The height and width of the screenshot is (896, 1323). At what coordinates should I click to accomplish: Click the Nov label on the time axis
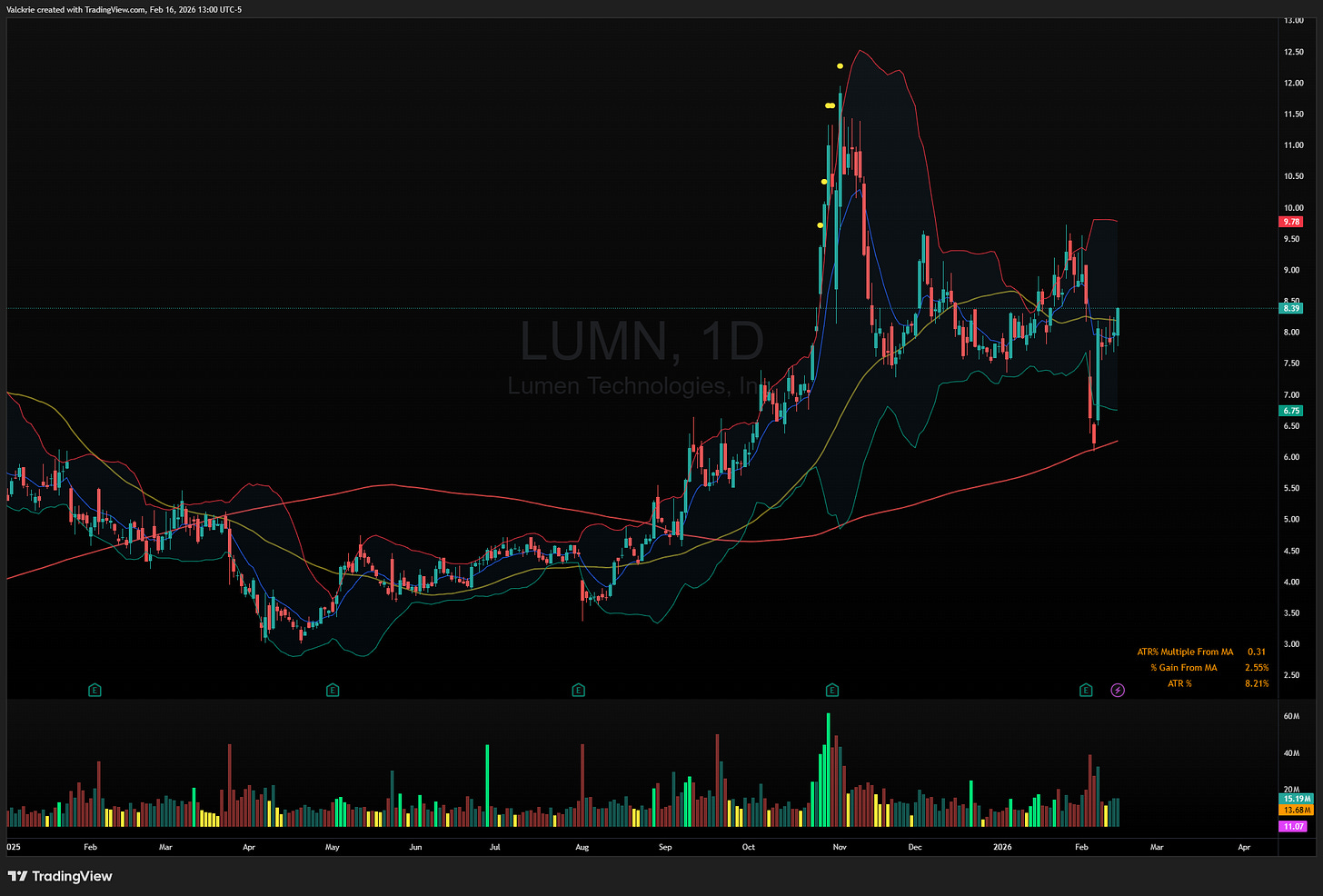(840, 847)
